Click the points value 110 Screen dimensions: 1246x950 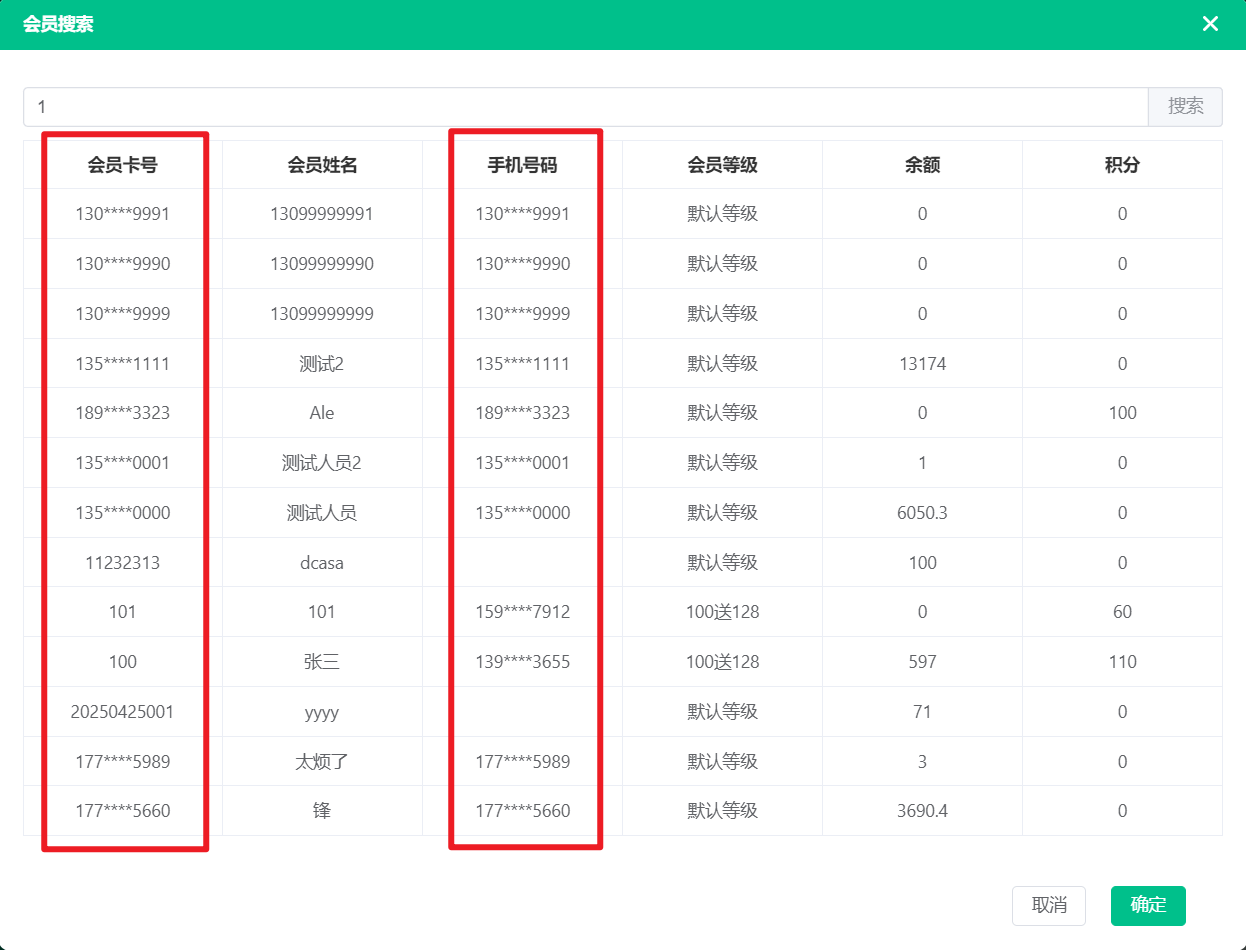pos(1122,662)
